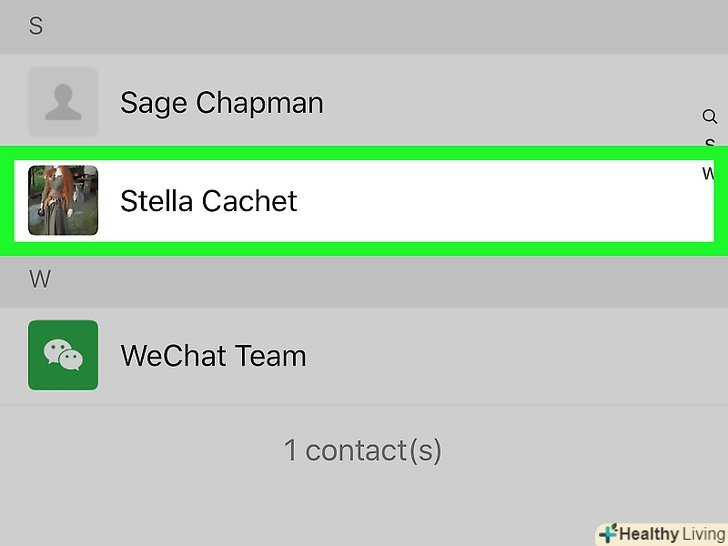
Task: Select the Stella Cachet contact name
Action: tap(208, 201)
